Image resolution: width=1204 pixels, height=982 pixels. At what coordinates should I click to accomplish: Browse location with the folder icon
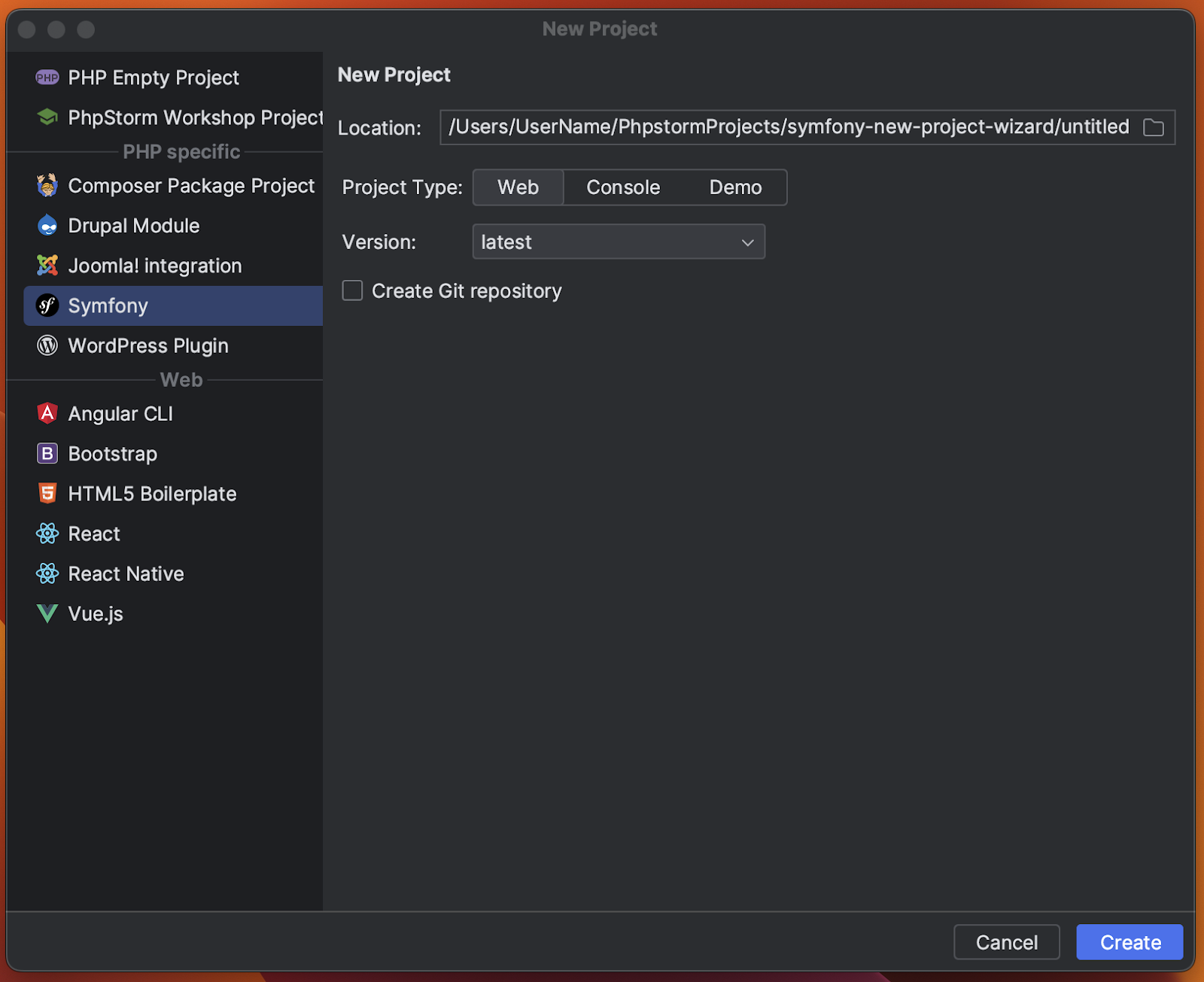1153,127
